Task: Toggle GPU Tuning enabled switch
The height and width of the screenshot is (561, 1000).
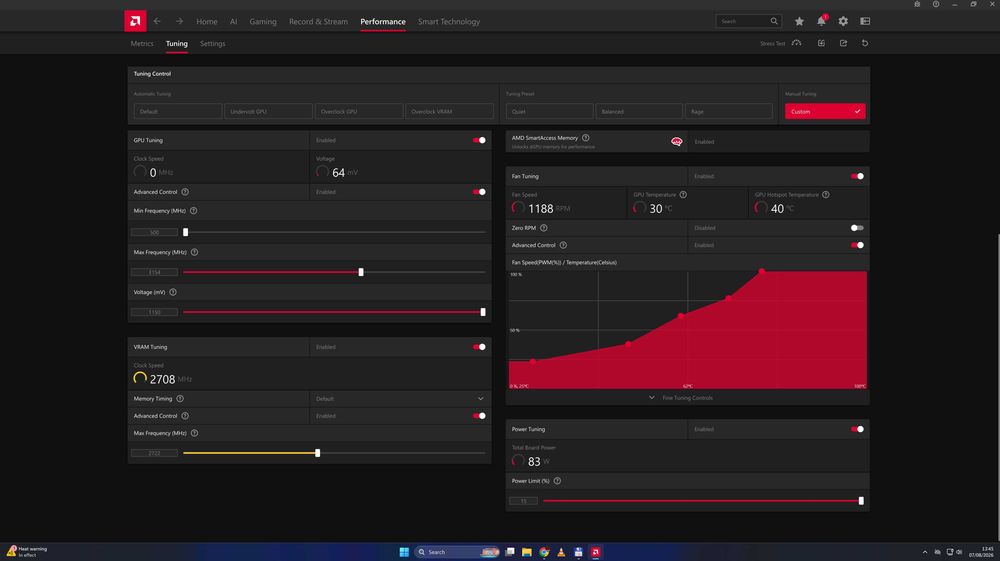Action: coord(479,140)
